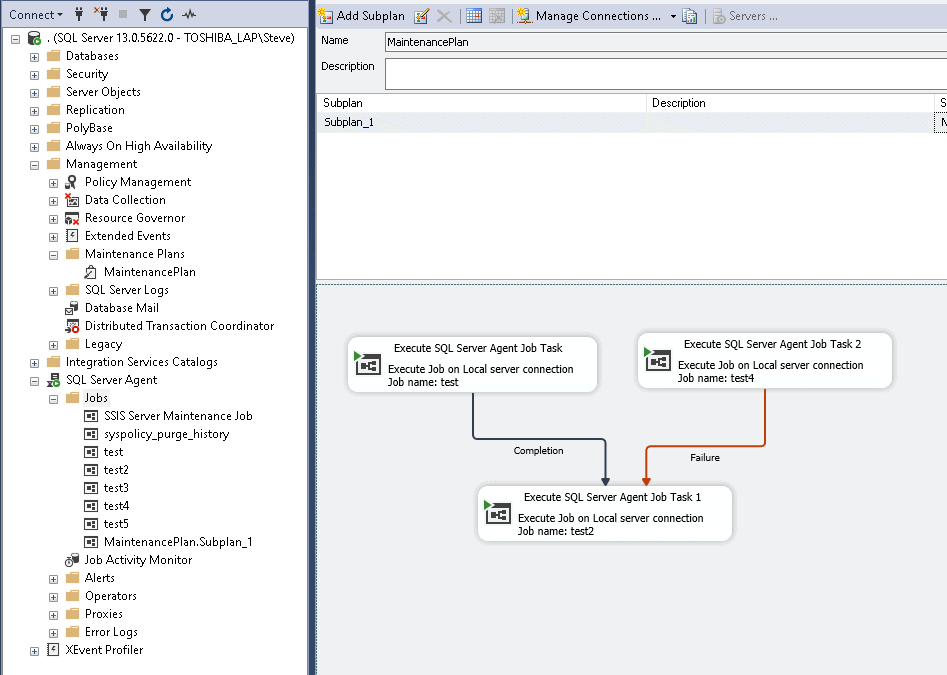The image size is (947, 675).
Task: Open Job Activity Monitor icon
Action: [72, 560]
